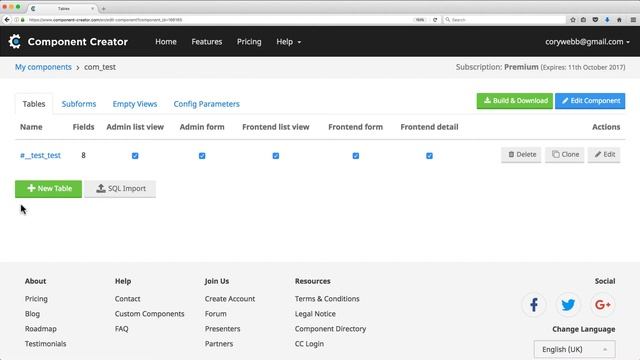Open the Google Plus social icon
The height and width of the screenshot is (360, 640).
(x=602, y=304)
